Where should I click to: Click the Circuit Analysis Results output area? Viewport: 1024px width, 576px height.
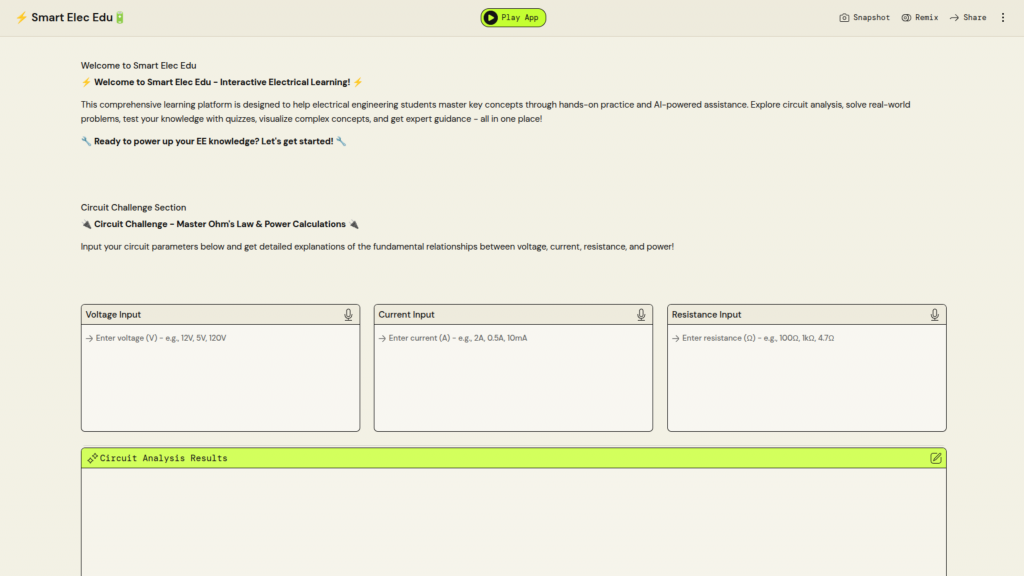click(x=513, y=520)
